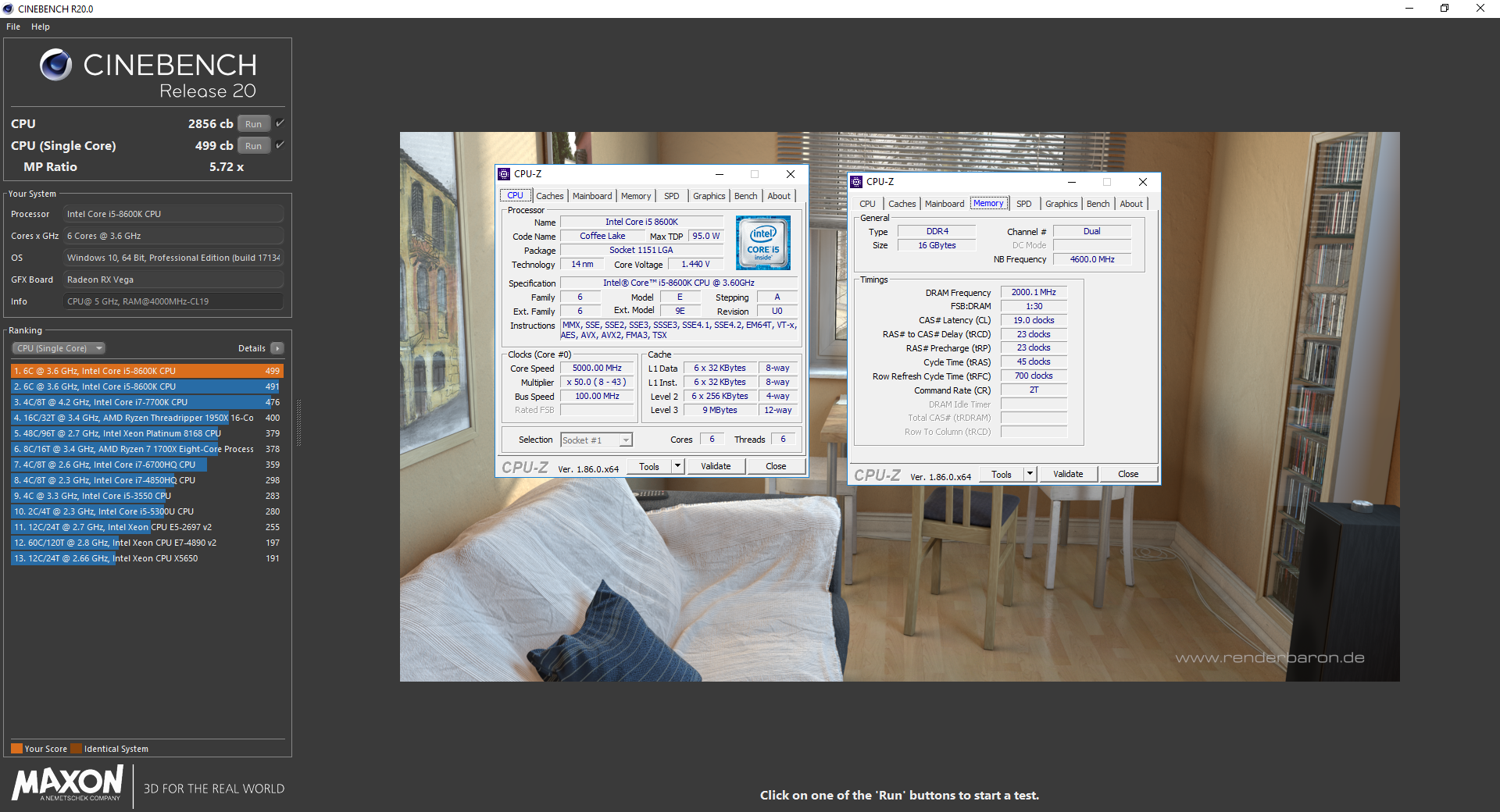
Task: Expand Tools dropdown arrow in right CPU-Z window
Action: pyautogui.click(x=1030, y=474)
